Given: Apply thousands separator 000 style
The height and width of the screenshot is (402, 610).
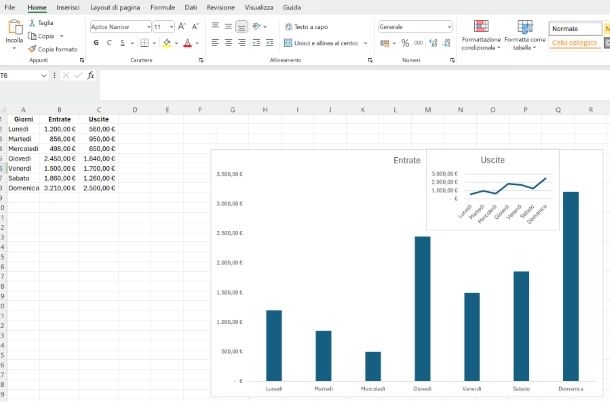Looking at the screenshot, I should tap(418, 43).
